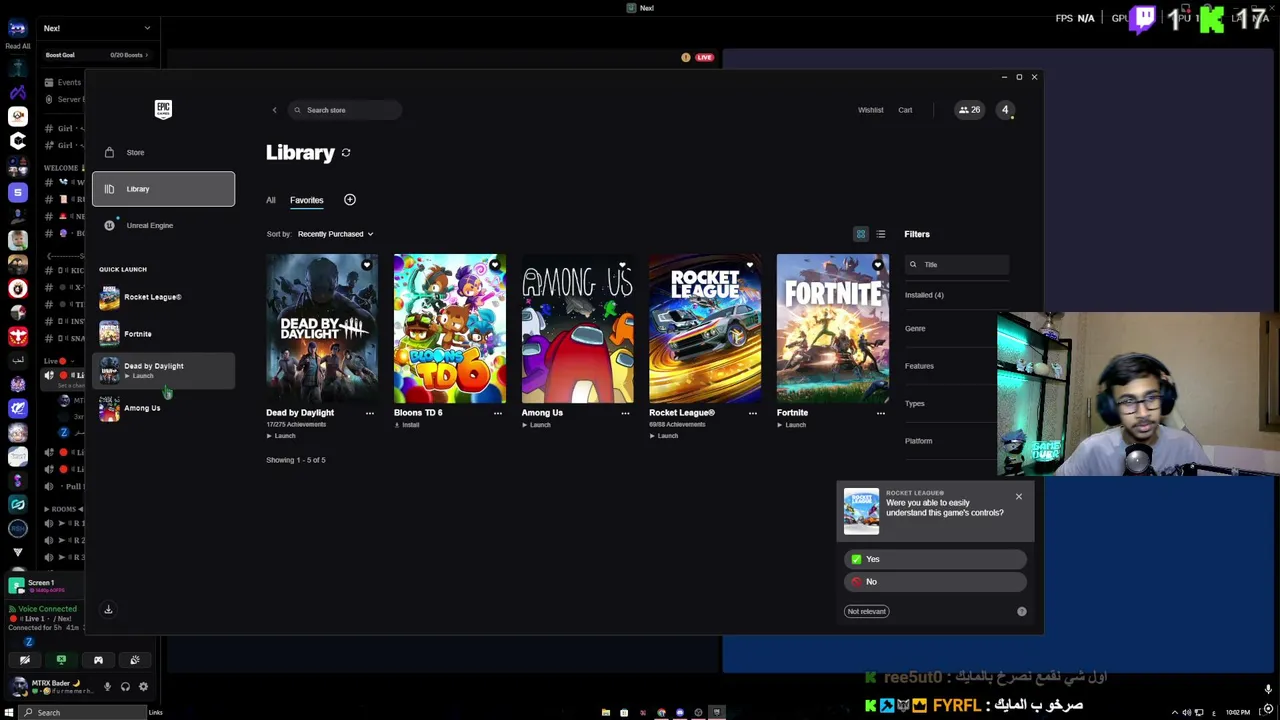The height and width of the screenshot is (720, 1280).
Task: Open the Wishlist
Action: click(x=870, y=110)
